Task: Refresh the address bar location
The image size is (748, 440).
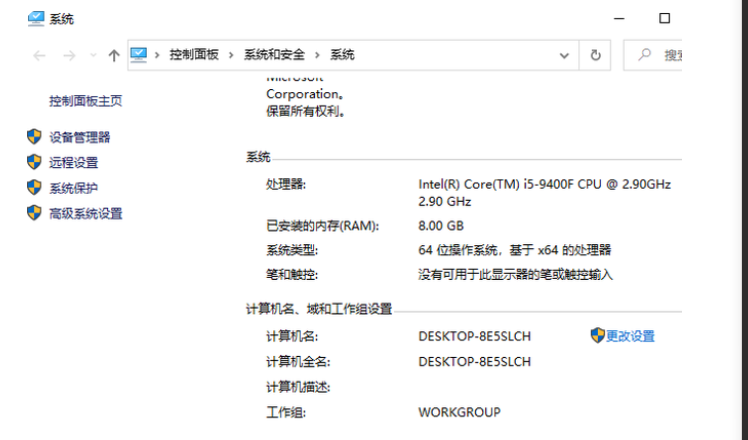Action: pyautogui.click(x=596, y=55)
